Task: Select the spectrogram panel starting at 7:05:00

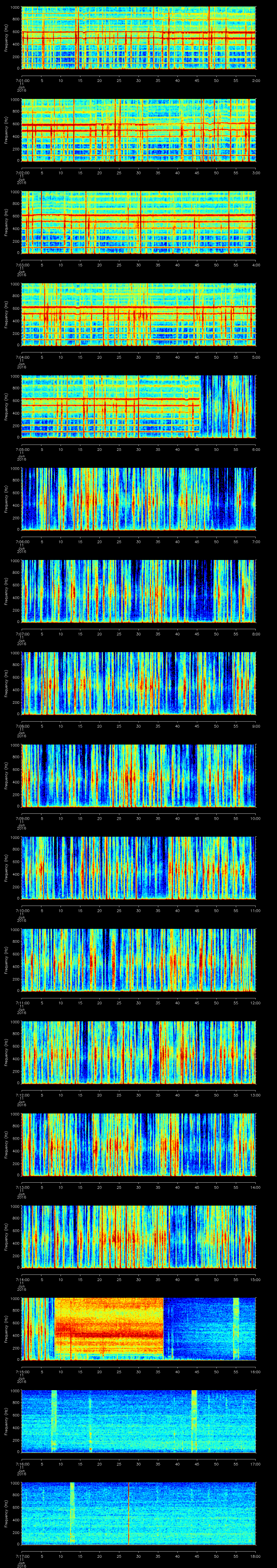Action: coord(139,407)
